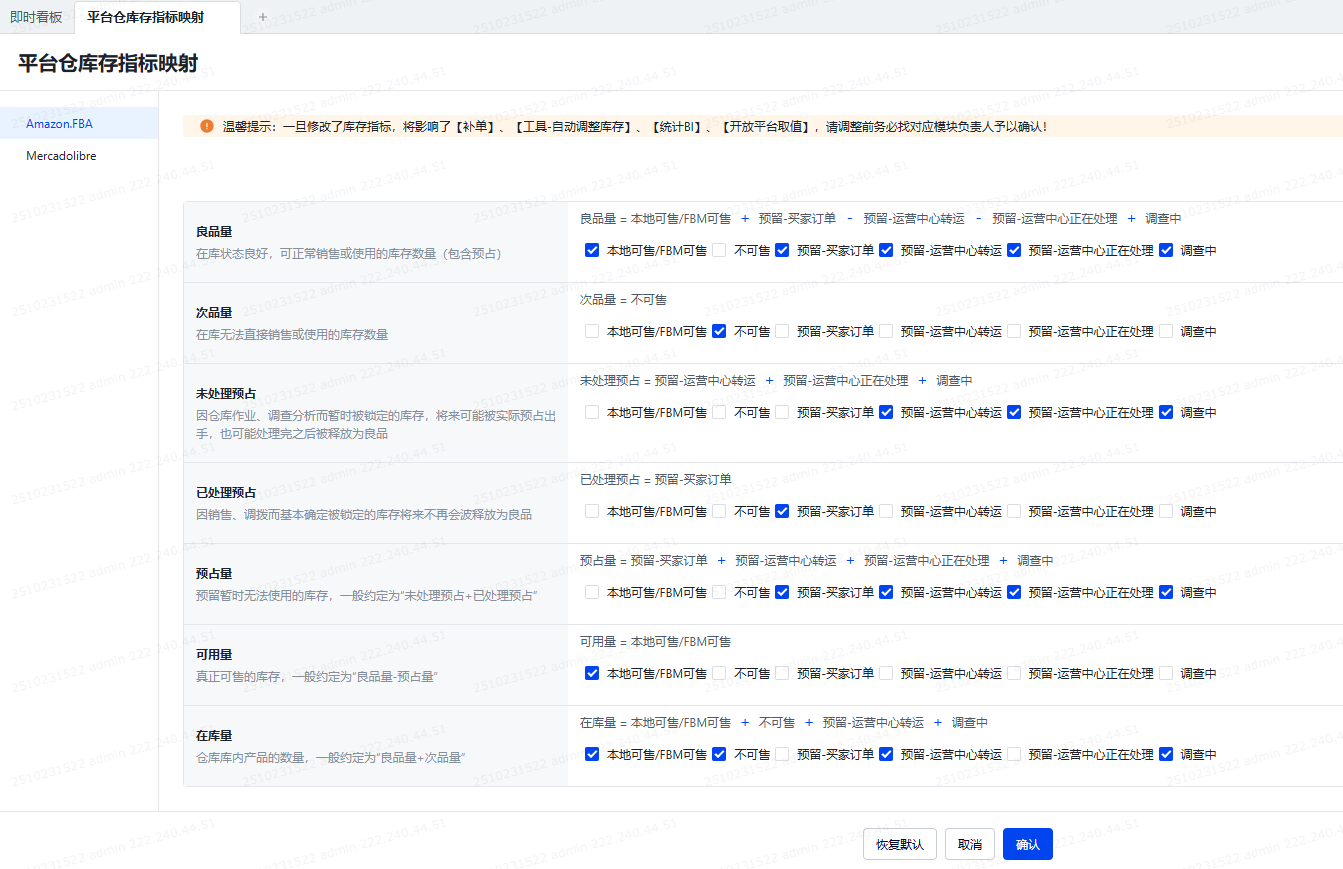The image size is (1343, 869).
Task: Open Amazon.FBA in the left sidebar
Action: click(x=59, y=123)
